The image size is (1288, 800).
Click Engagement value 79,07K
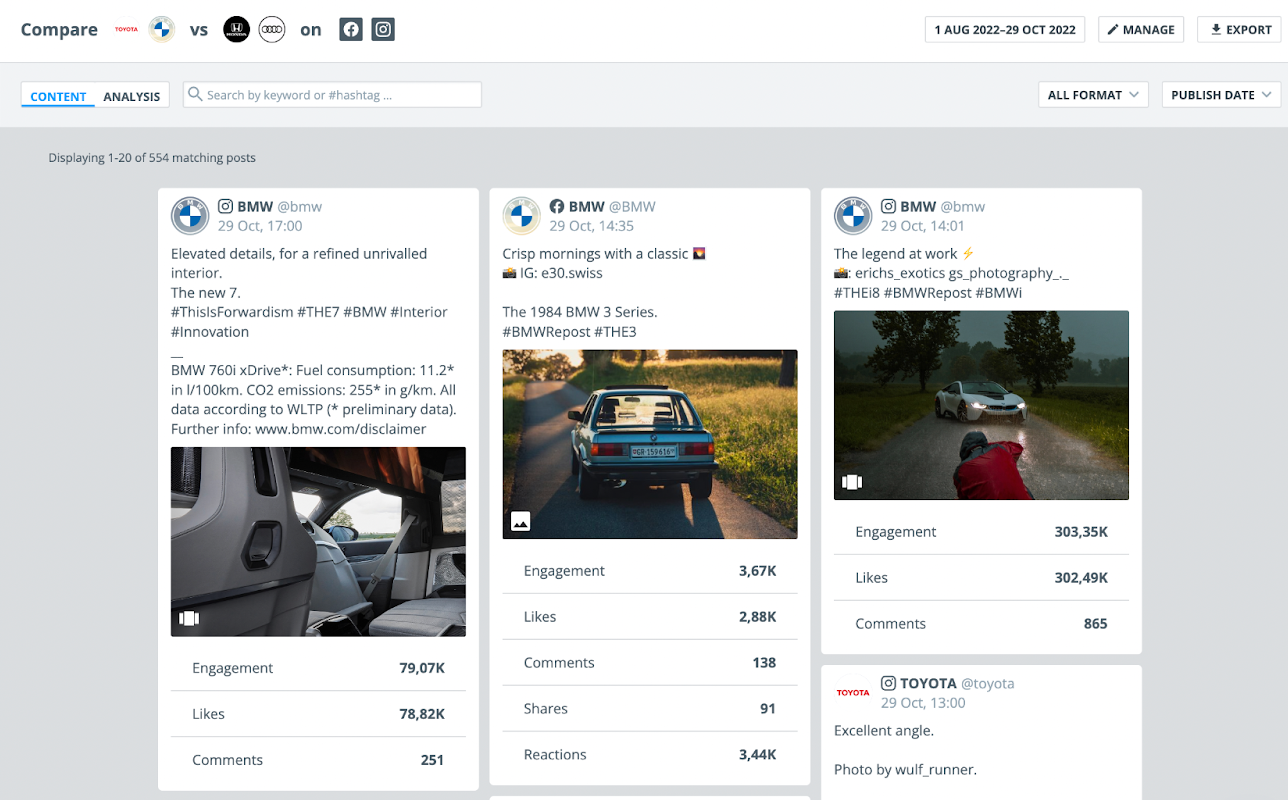[x=422, y=668]
